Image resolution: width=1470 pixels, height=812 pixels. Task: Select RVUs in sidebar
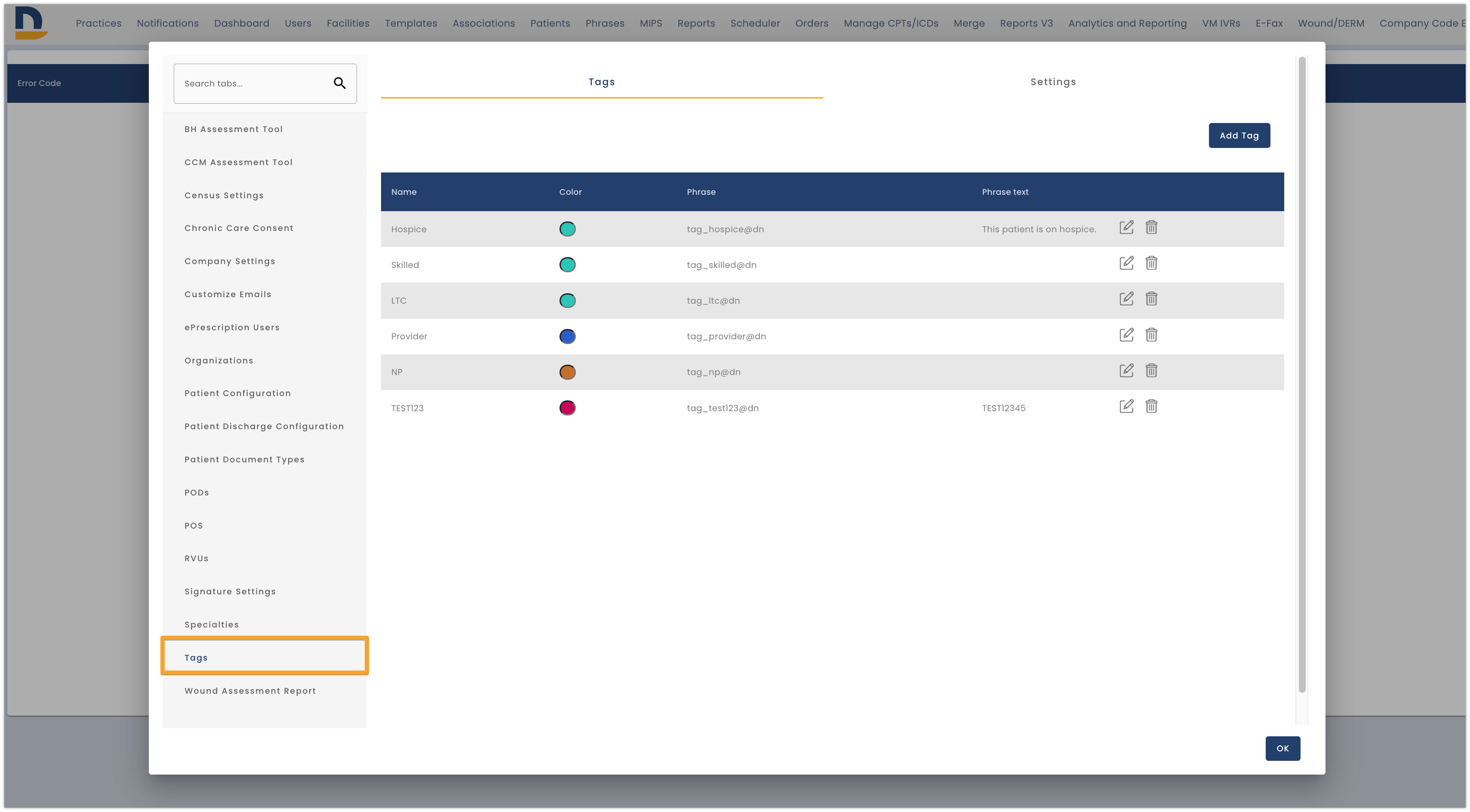tap(196, 558)
